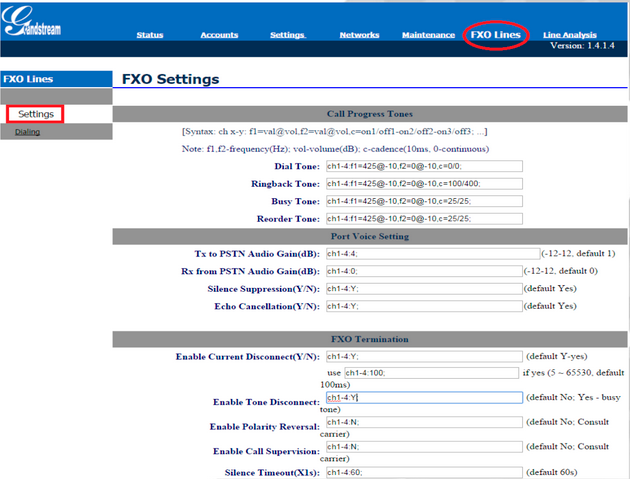Edit the Ringback Tone field
The height and width of the screenshot is (479, 630).
tap(423, 184)
